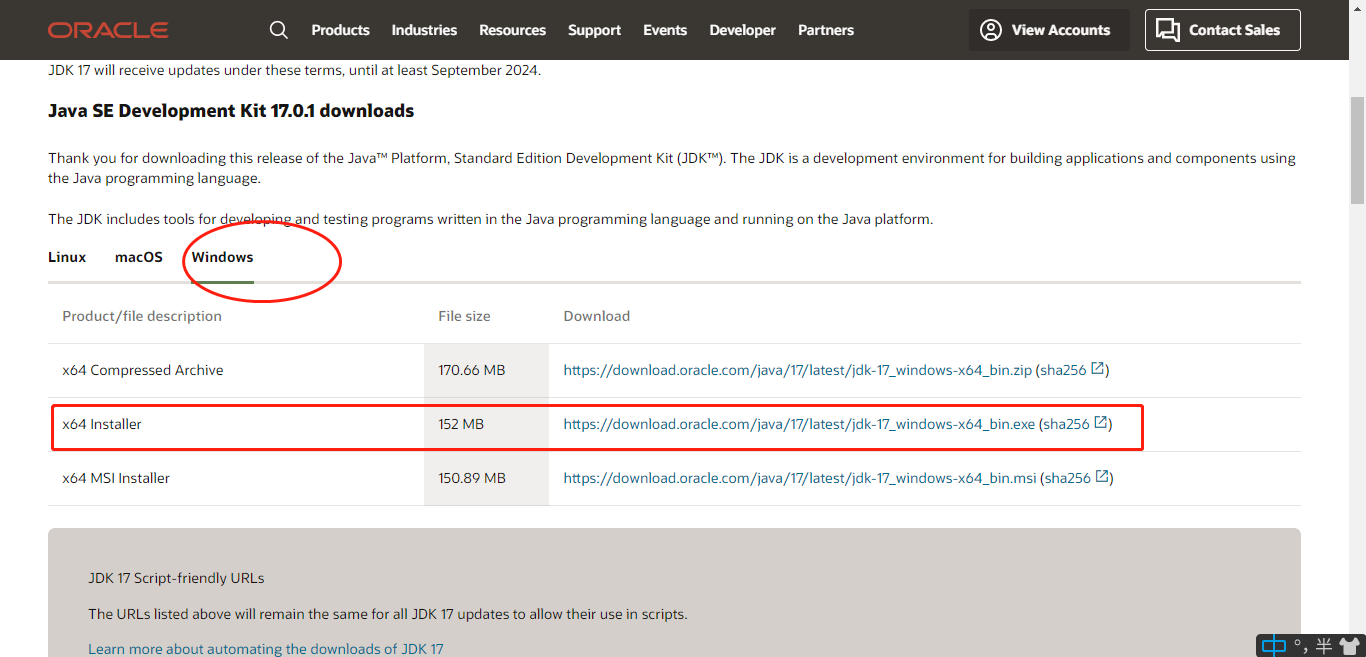Open external sha256 icon for zip archive
Screen dimensions: 1366x657
[x=1098, y=369]
